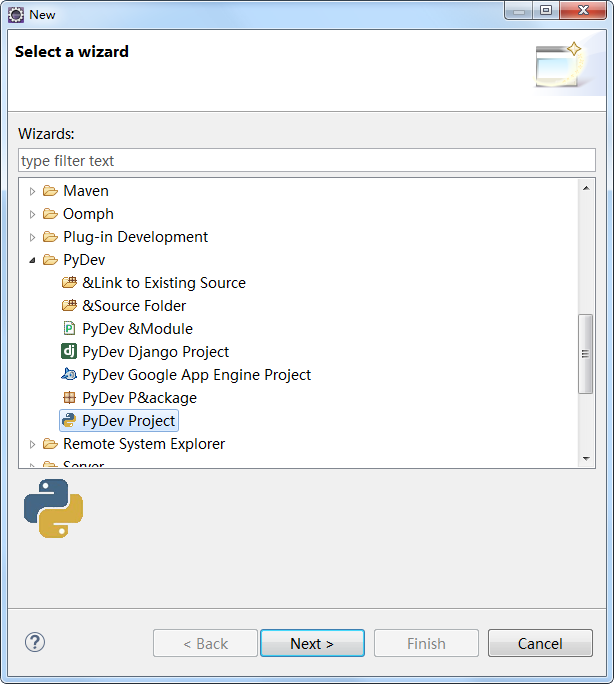Image resolution: width=614 pixels, height=684 pixels.
Task: Click the wizard list scroll down arrow
Action: [586, 458]
